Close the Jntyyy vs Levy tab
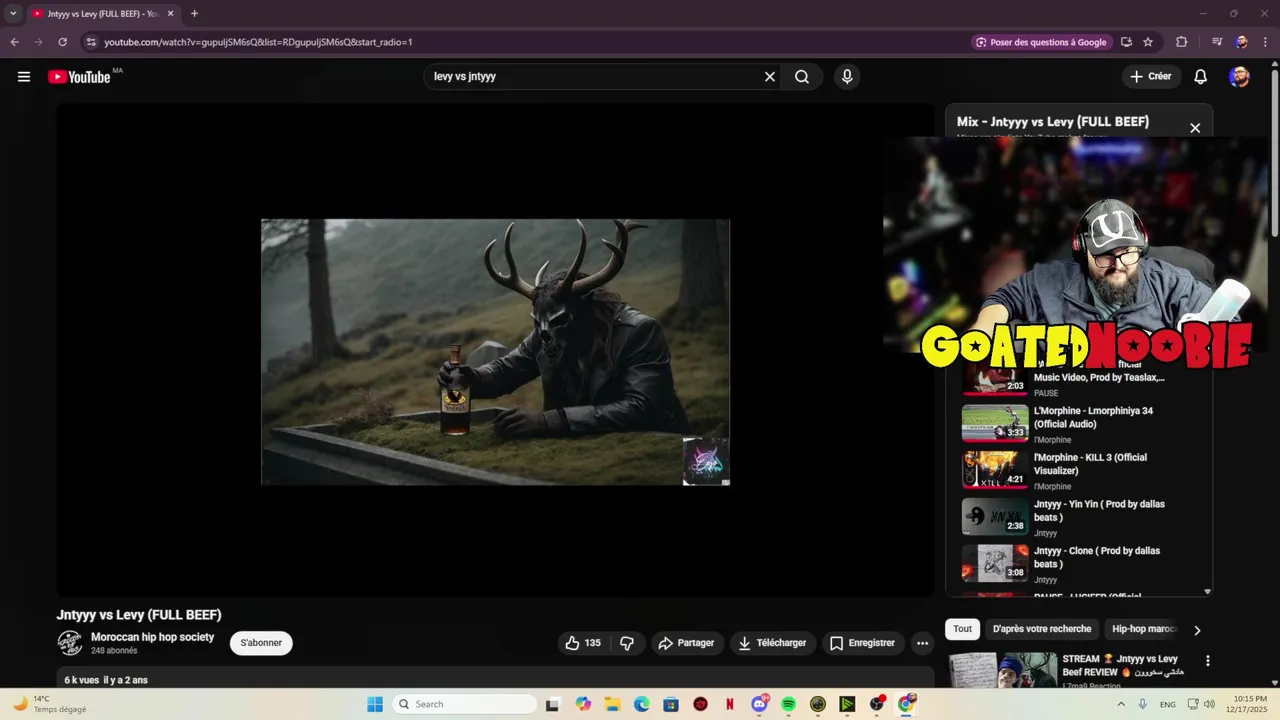The height and width of the screenshot is (720, 1280). tap(170, 14)
